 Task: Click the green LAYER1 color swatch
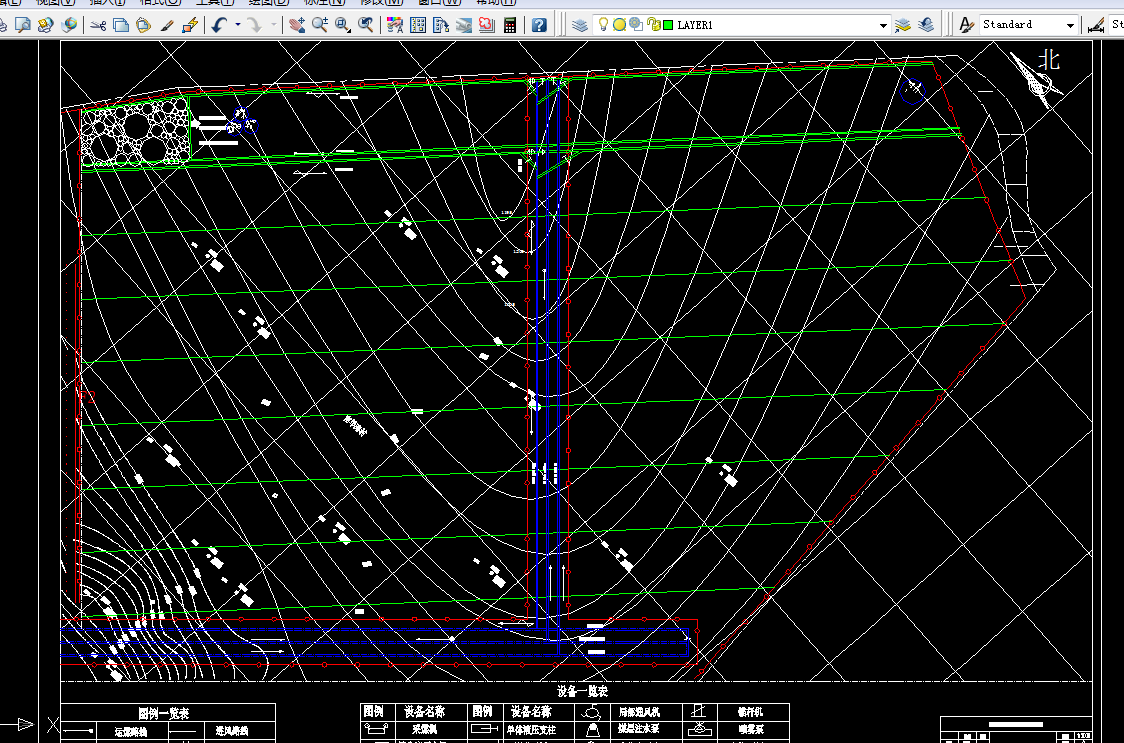click(x=667, y=25)
